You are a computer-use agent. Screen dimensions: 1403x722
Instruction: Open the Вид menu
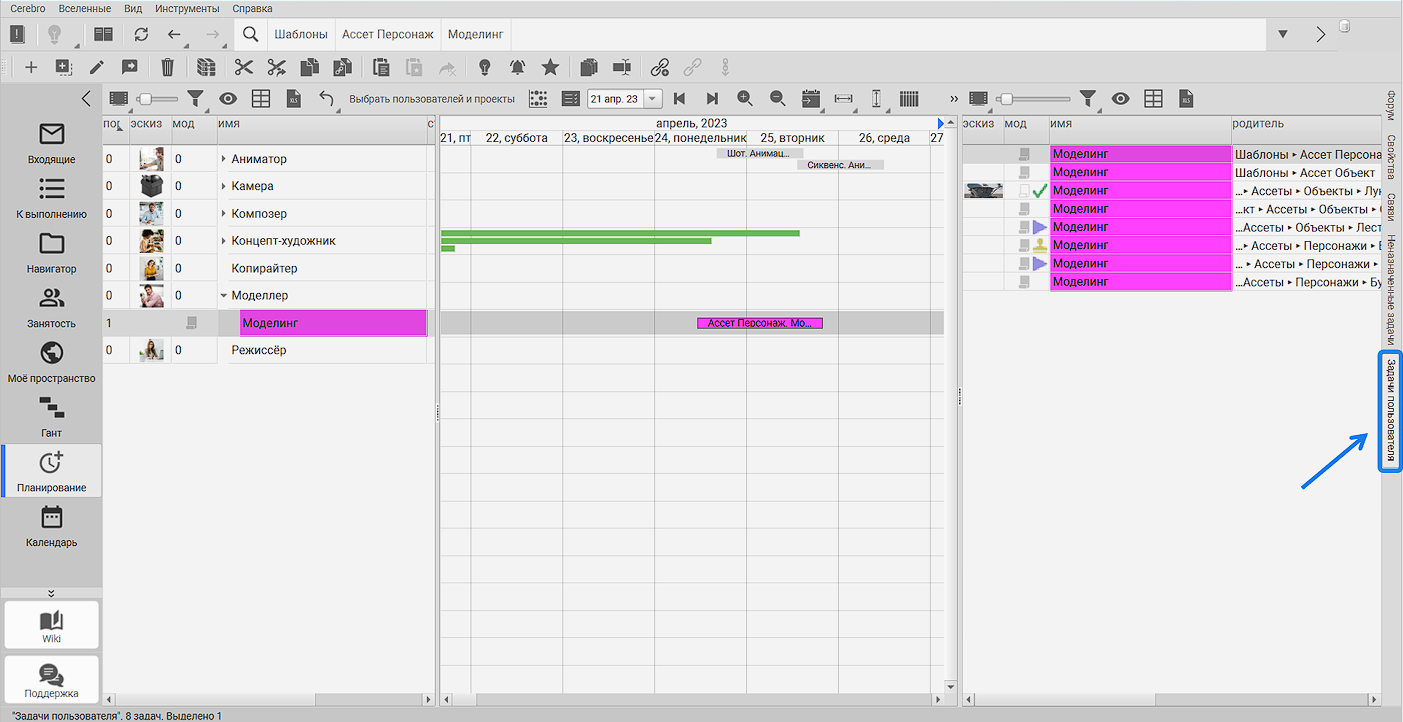pos(133,8)
